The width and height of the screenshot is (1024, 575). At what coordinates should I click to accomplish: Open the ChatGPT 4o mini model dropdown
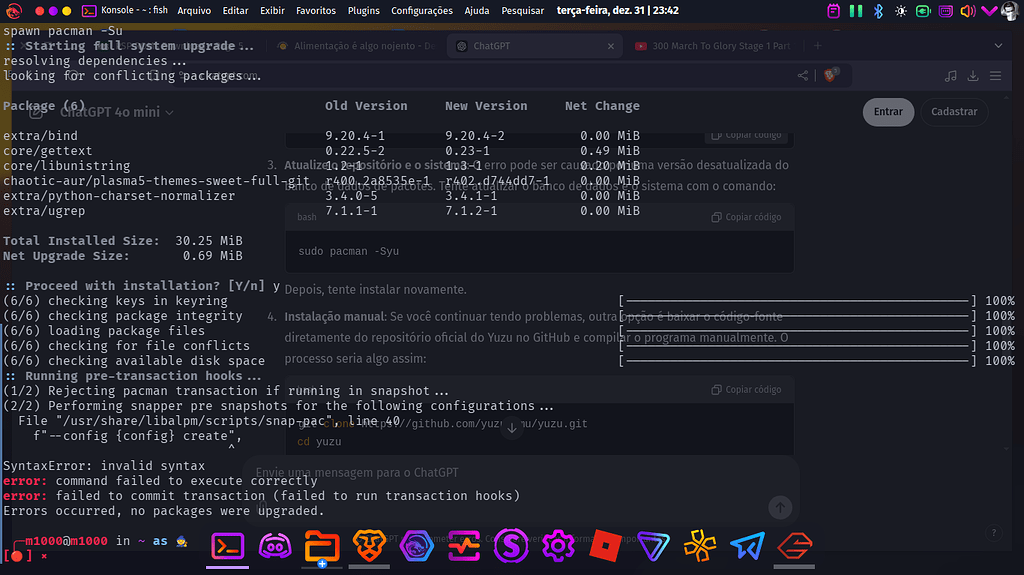[117, 112]
